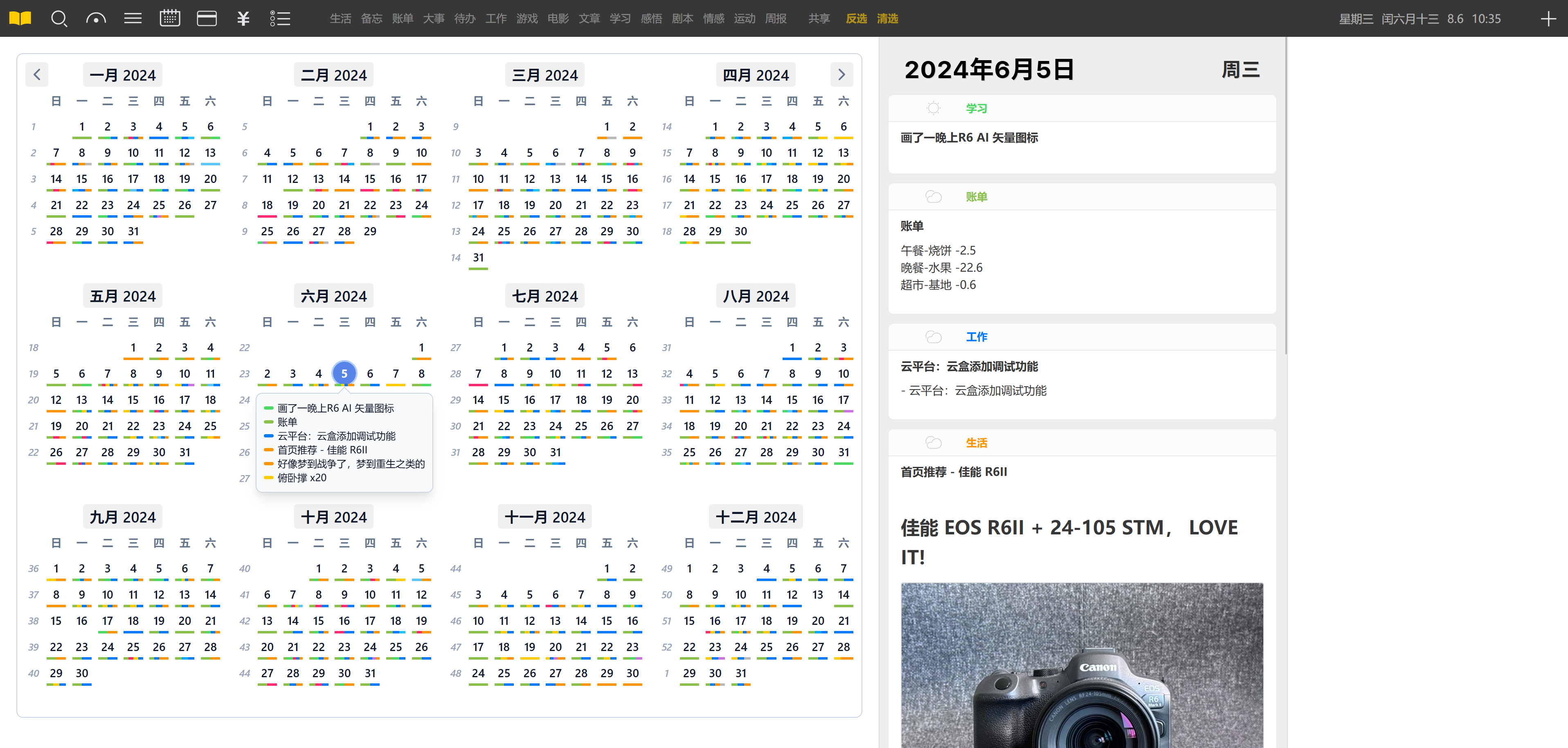Select September 30 in 九月 2024
This screenshot has height=748, width=1568.
tap(81, 673)
